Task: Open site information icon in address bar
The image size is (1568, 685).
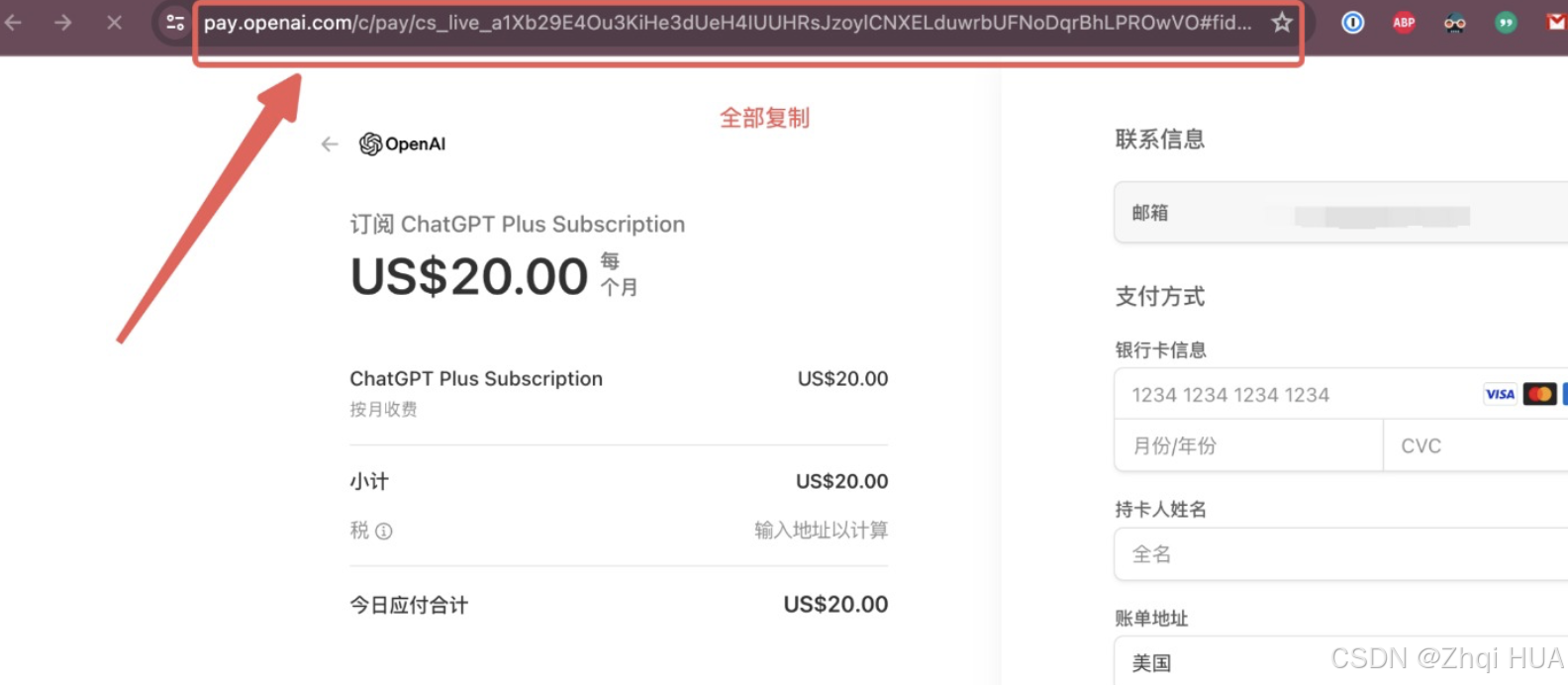Action: coord(175,22)
